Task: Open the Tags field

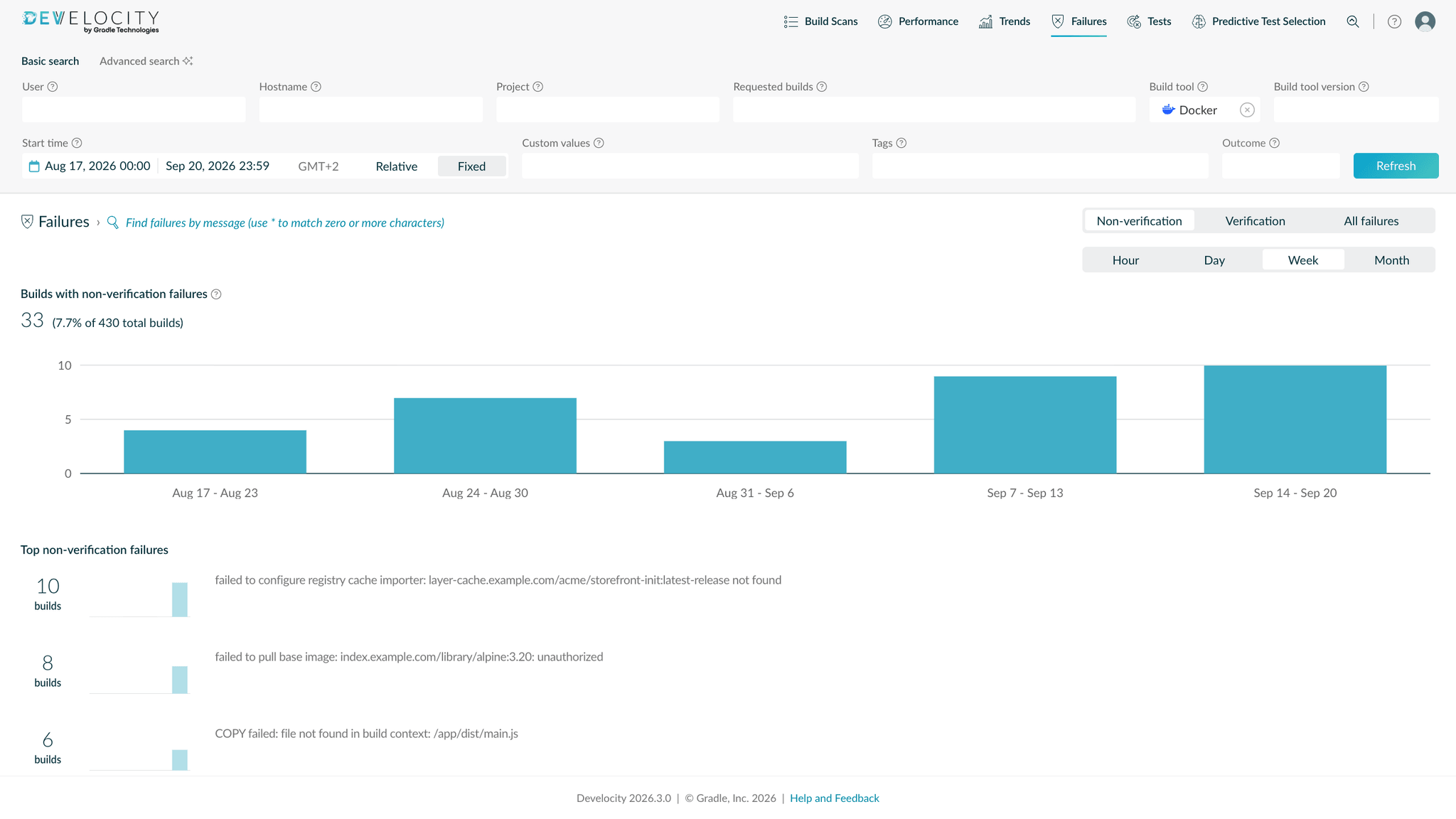Action: click(1040, 166)
